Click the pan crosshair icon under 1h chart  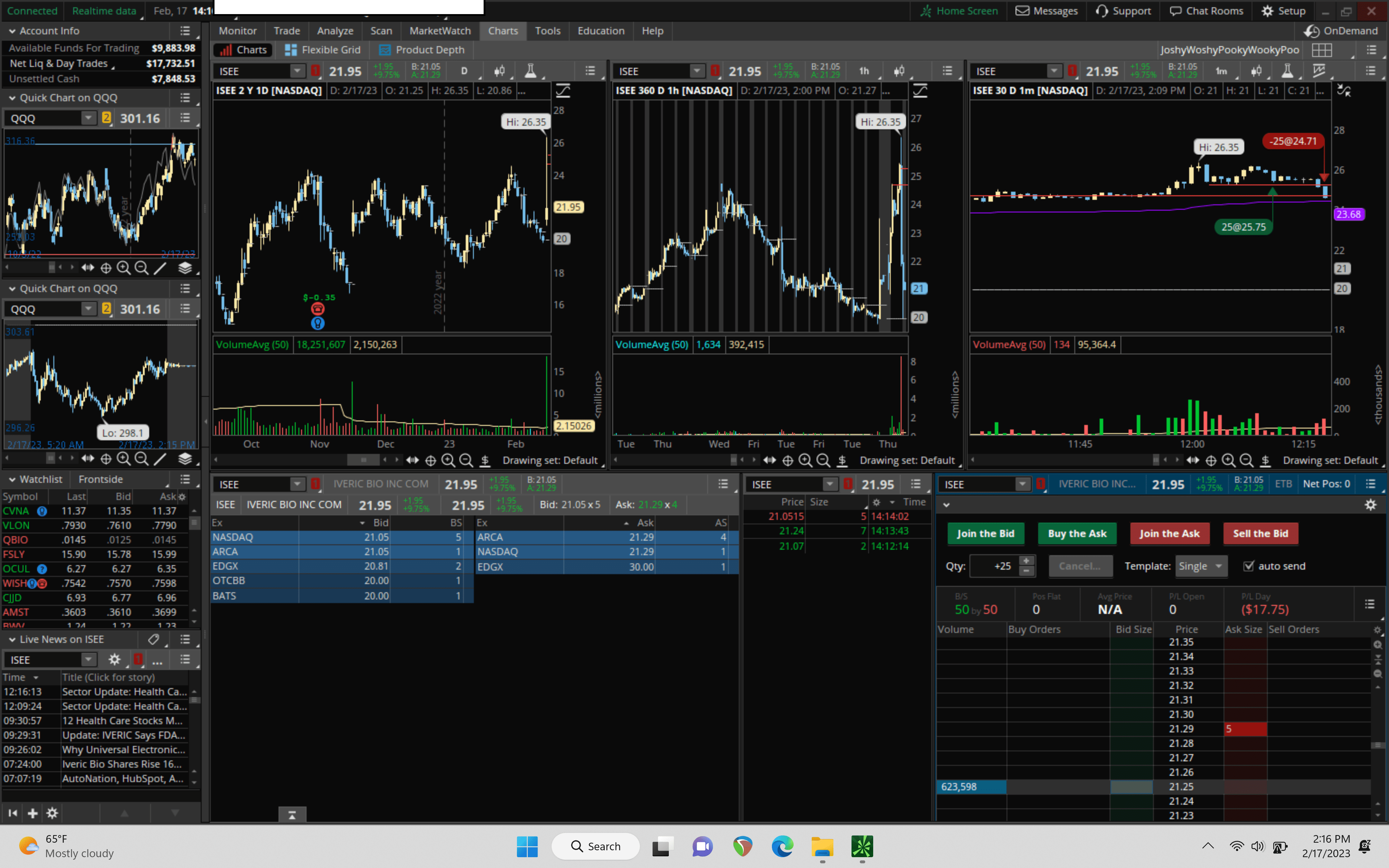tap(787, 460)
